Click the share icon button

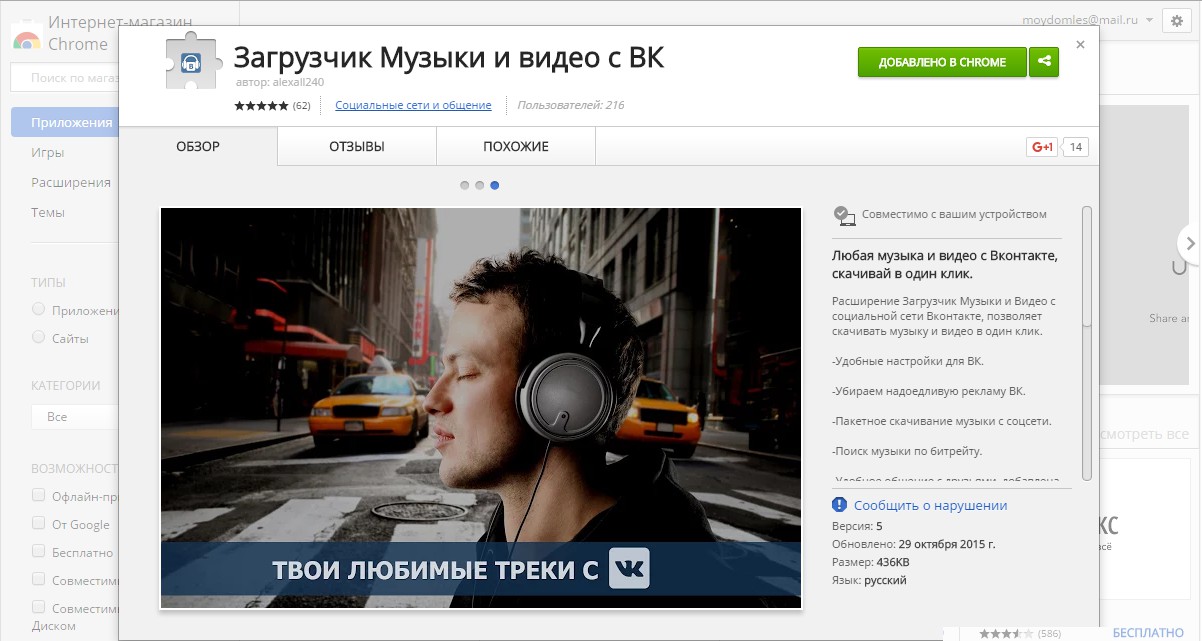pyautogui.click(x=1044, y=62)
